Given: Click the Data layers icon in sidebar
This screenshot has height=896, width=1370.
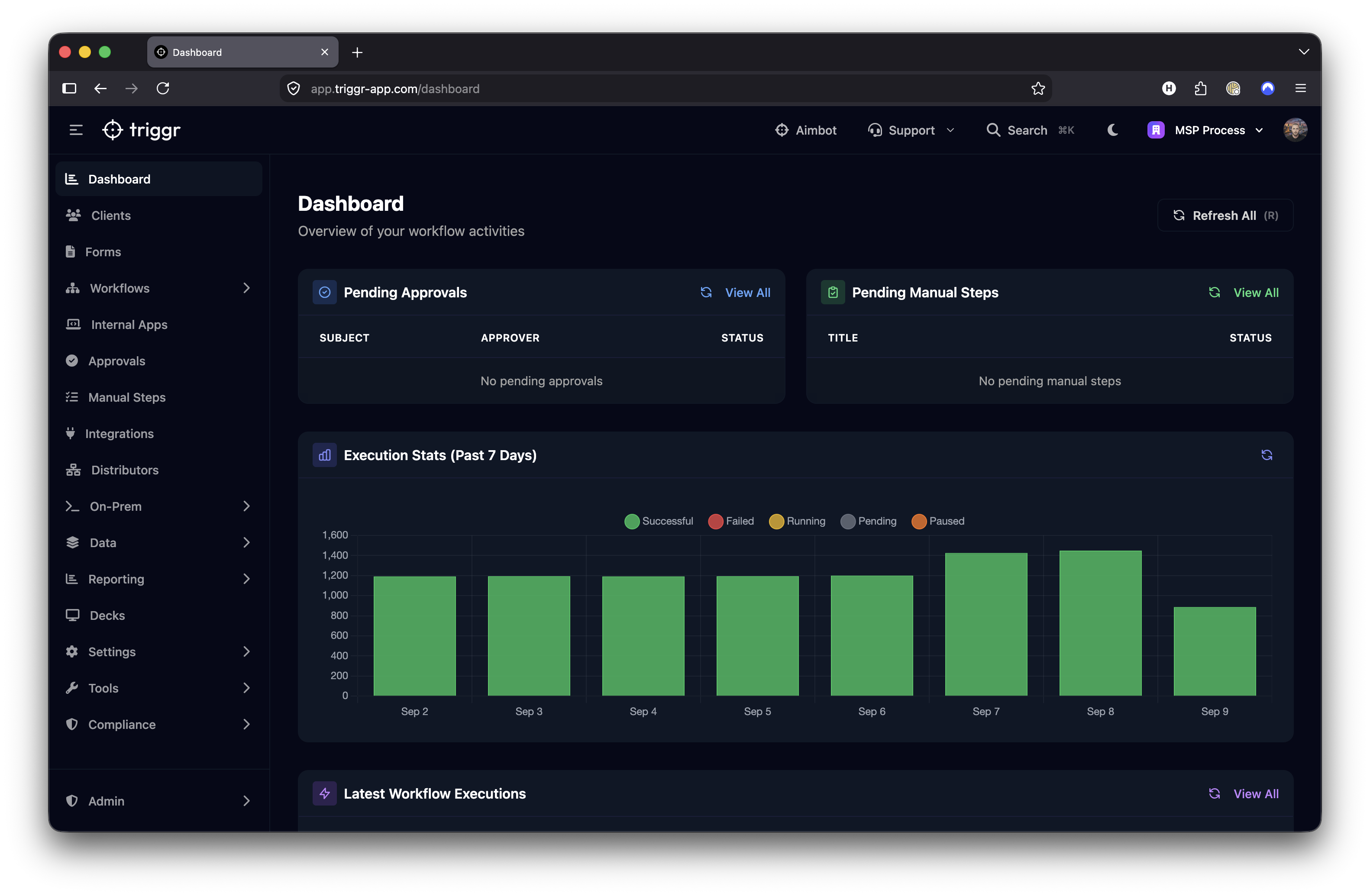Looking at the screenshot, I should point(73,542).
